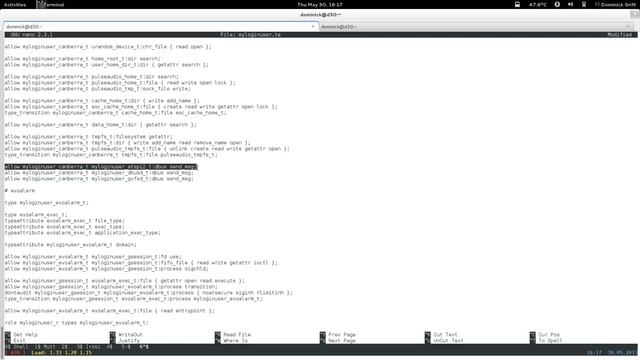Click the 'Modified' indicator in nano header
Image resolution: width=640 pixels, height=360 pixels.
[x=620, y=35]
